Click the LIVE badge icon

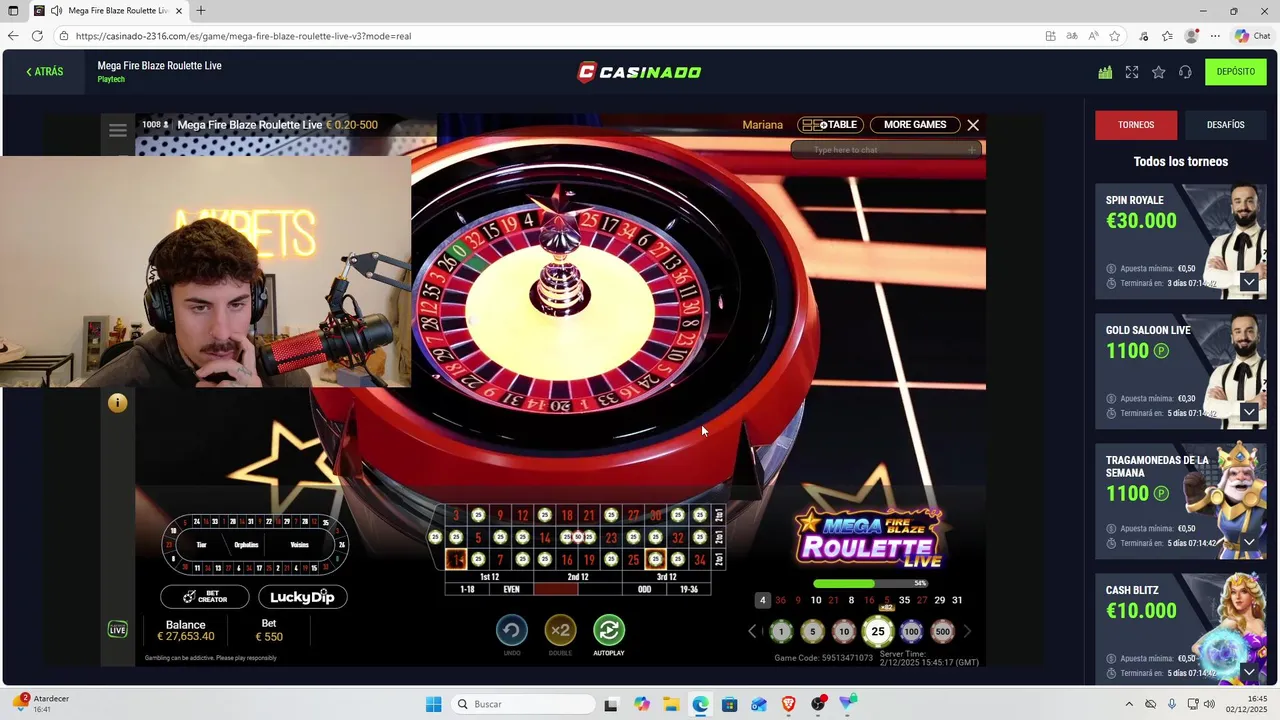118,630
